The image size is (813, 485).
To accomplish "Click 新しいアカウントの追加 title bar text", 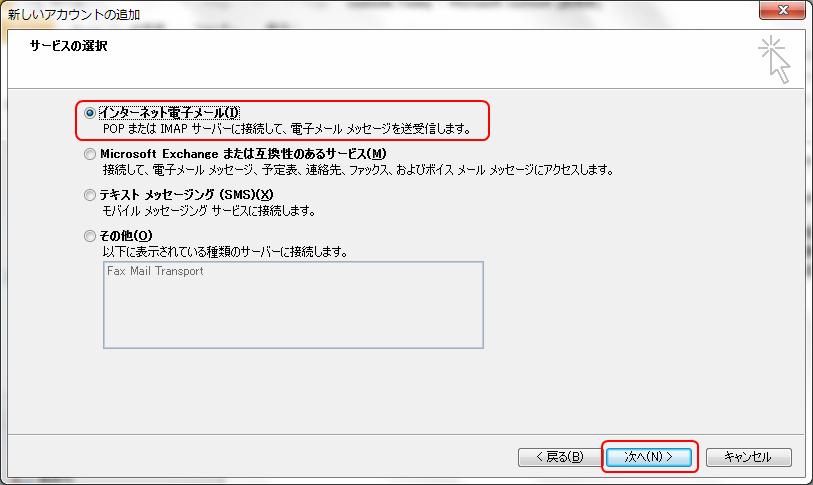I will point(74,15).
